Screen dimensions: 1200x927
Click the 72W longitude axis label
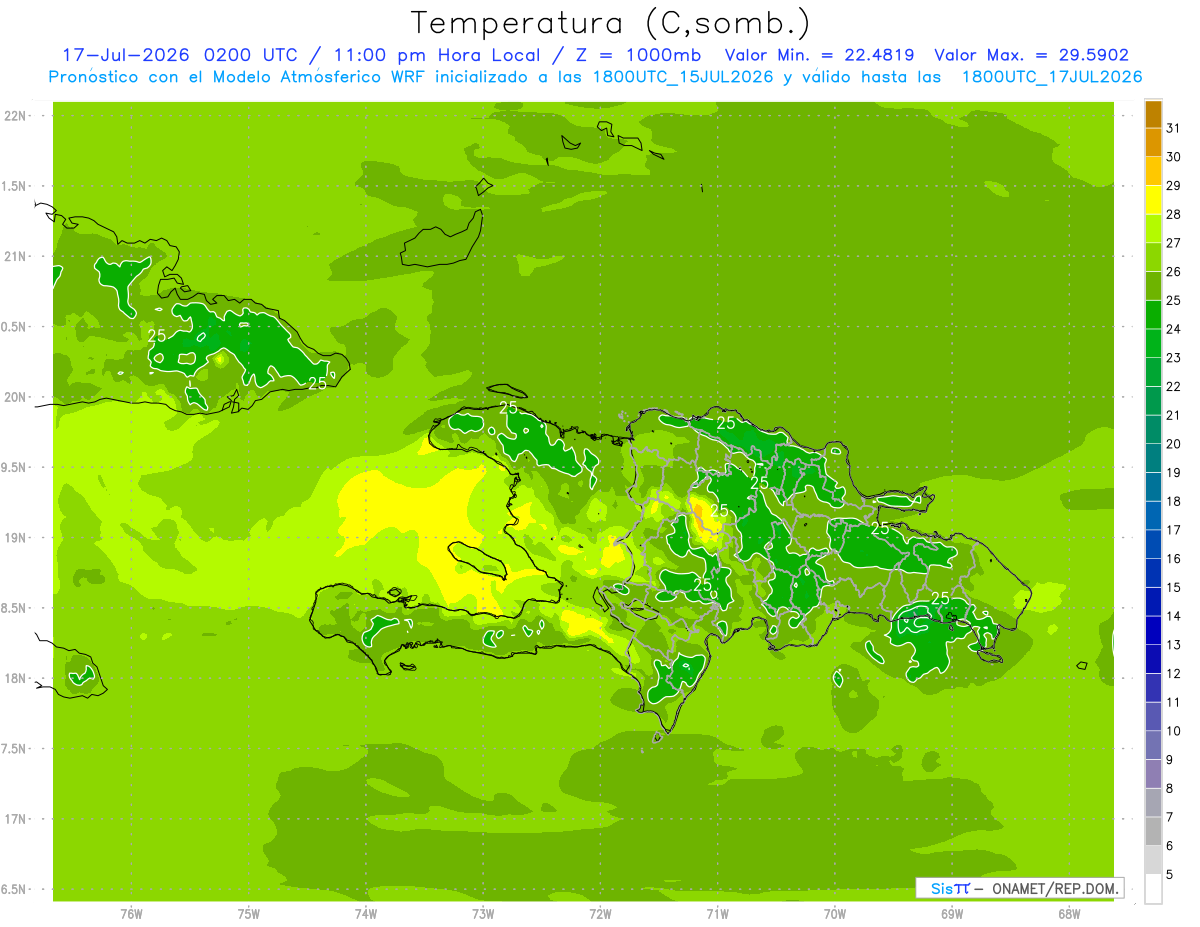600,914
